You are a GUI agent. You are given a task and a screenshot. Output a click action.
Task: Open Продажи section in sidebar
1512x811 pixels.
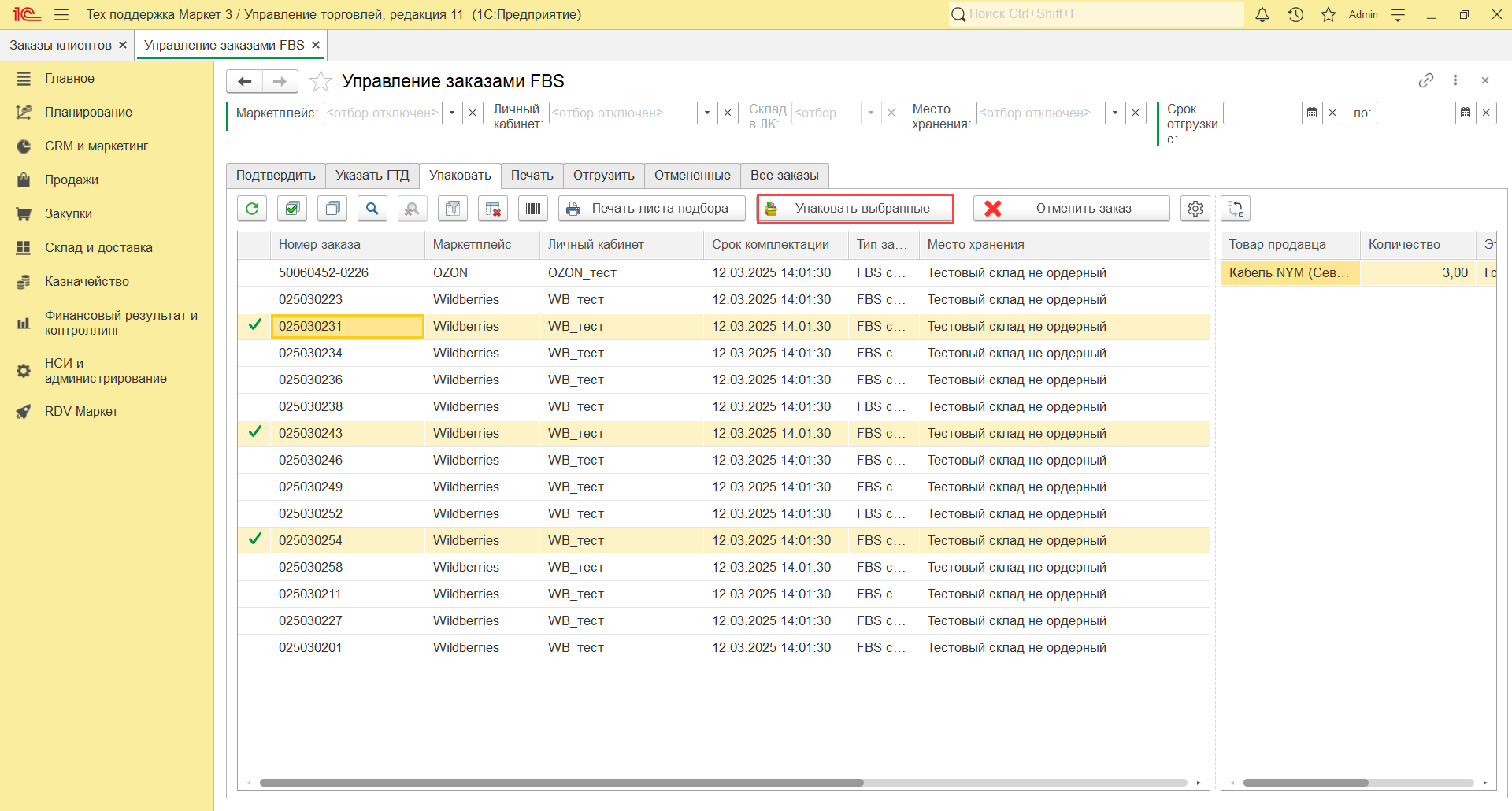click(x=72, y=180)
